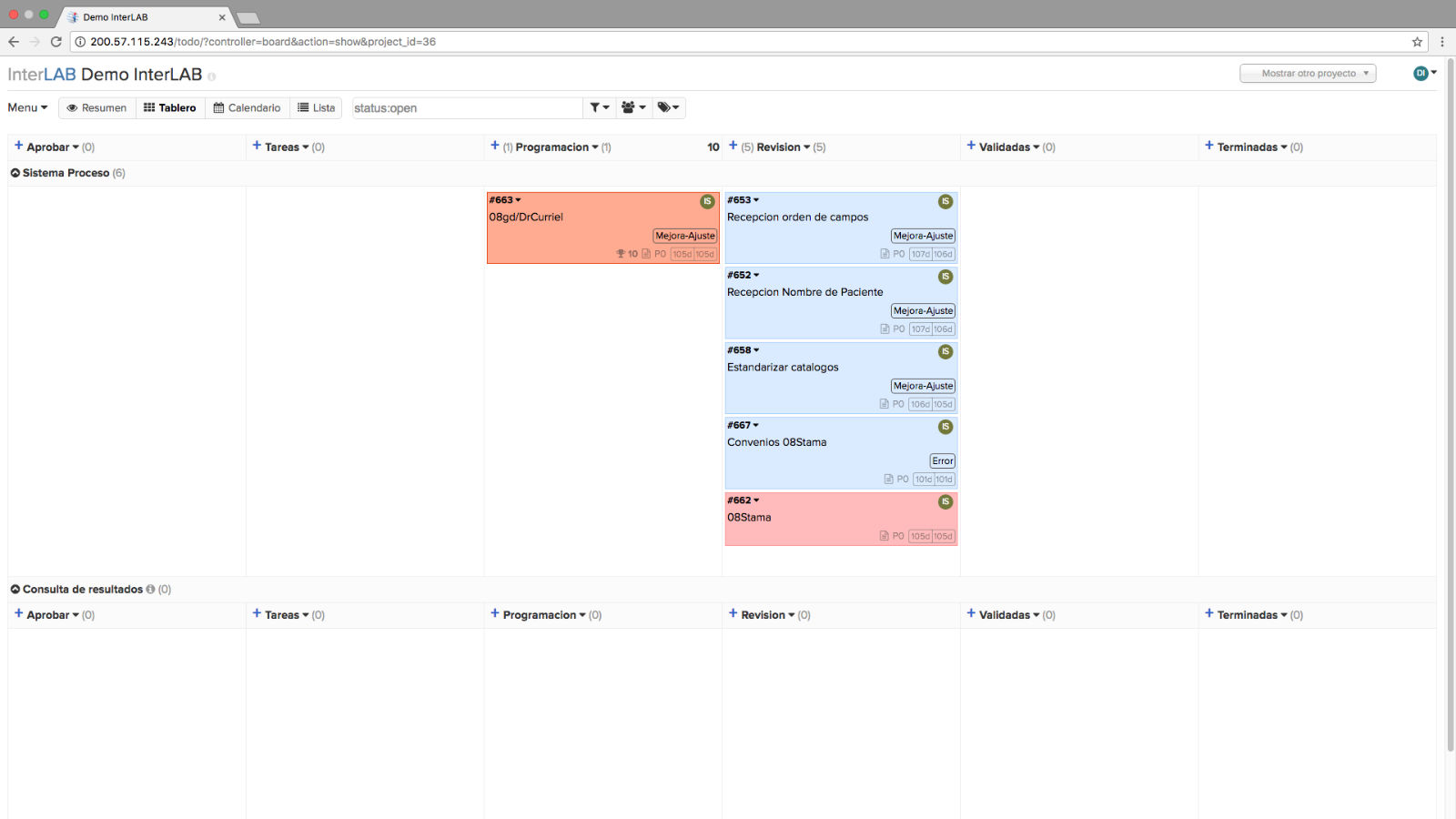Image resolution: width=1456 pixels, height=819 pixels.
Task: Open the #658 task dropdown menu
Action: (743, 350)
